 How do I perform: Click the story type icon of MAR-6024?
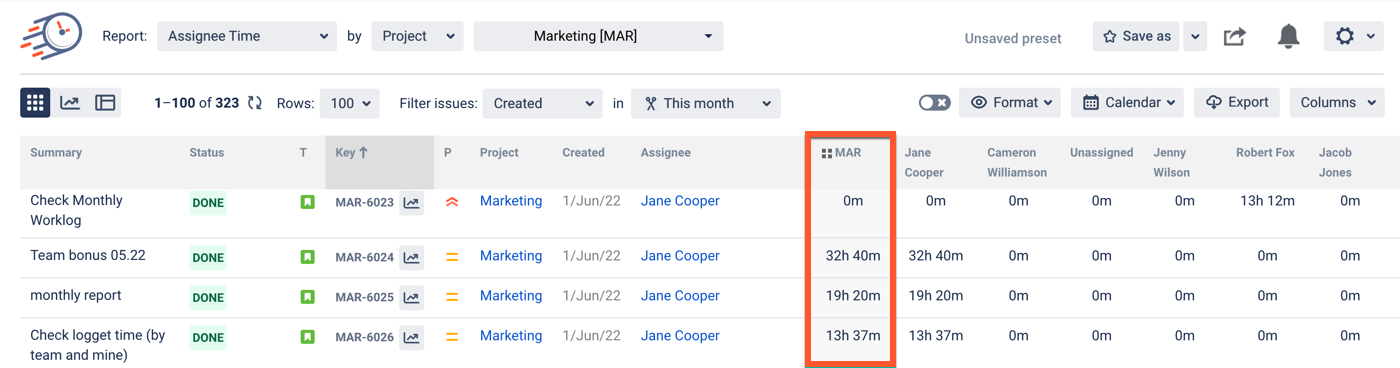[308, 257]
